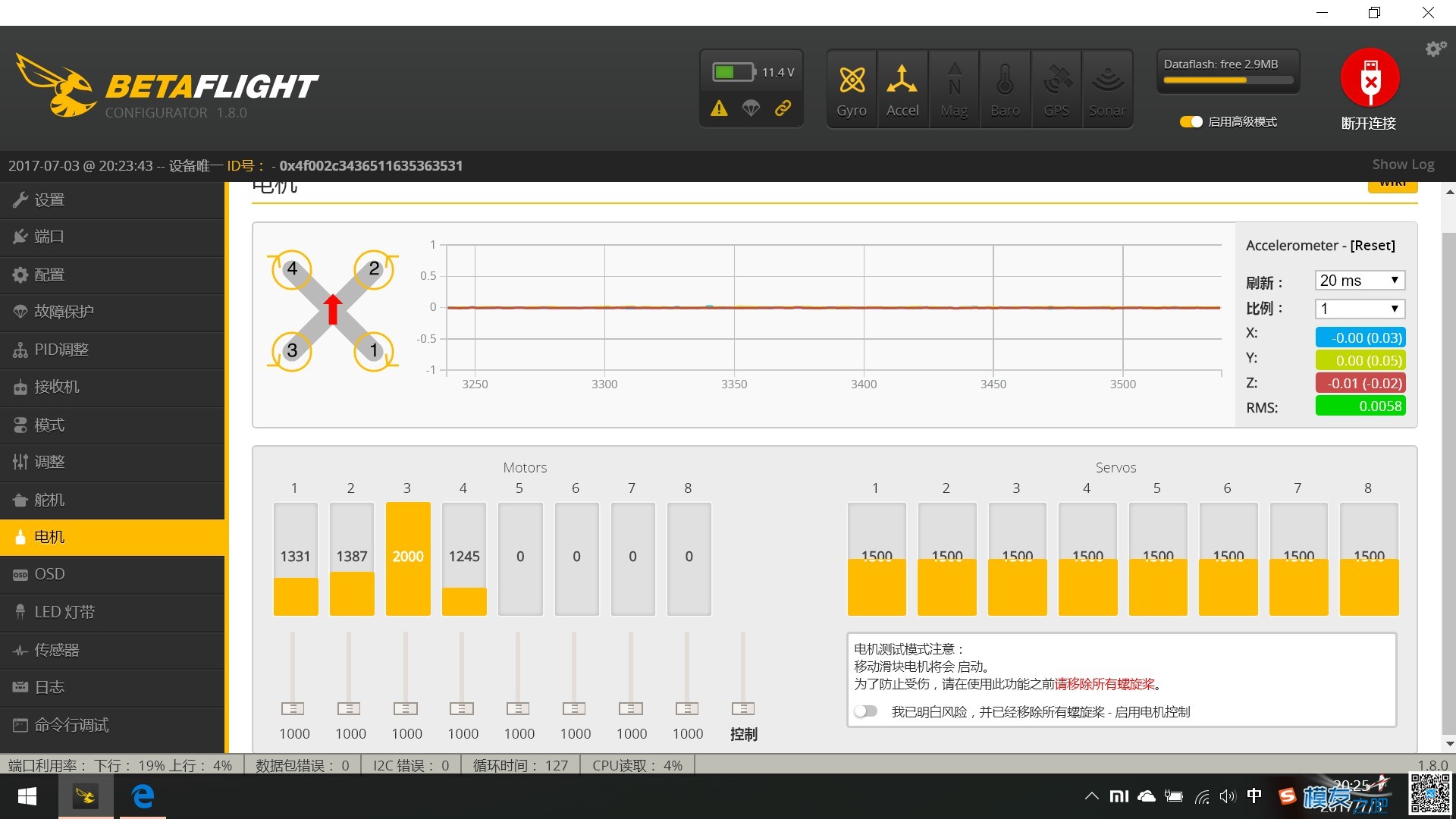The width and height of the screenshot is (1456, 819).
Task: Click the 日志 (Logging) sidebar icon
Action: pos(20,687)
